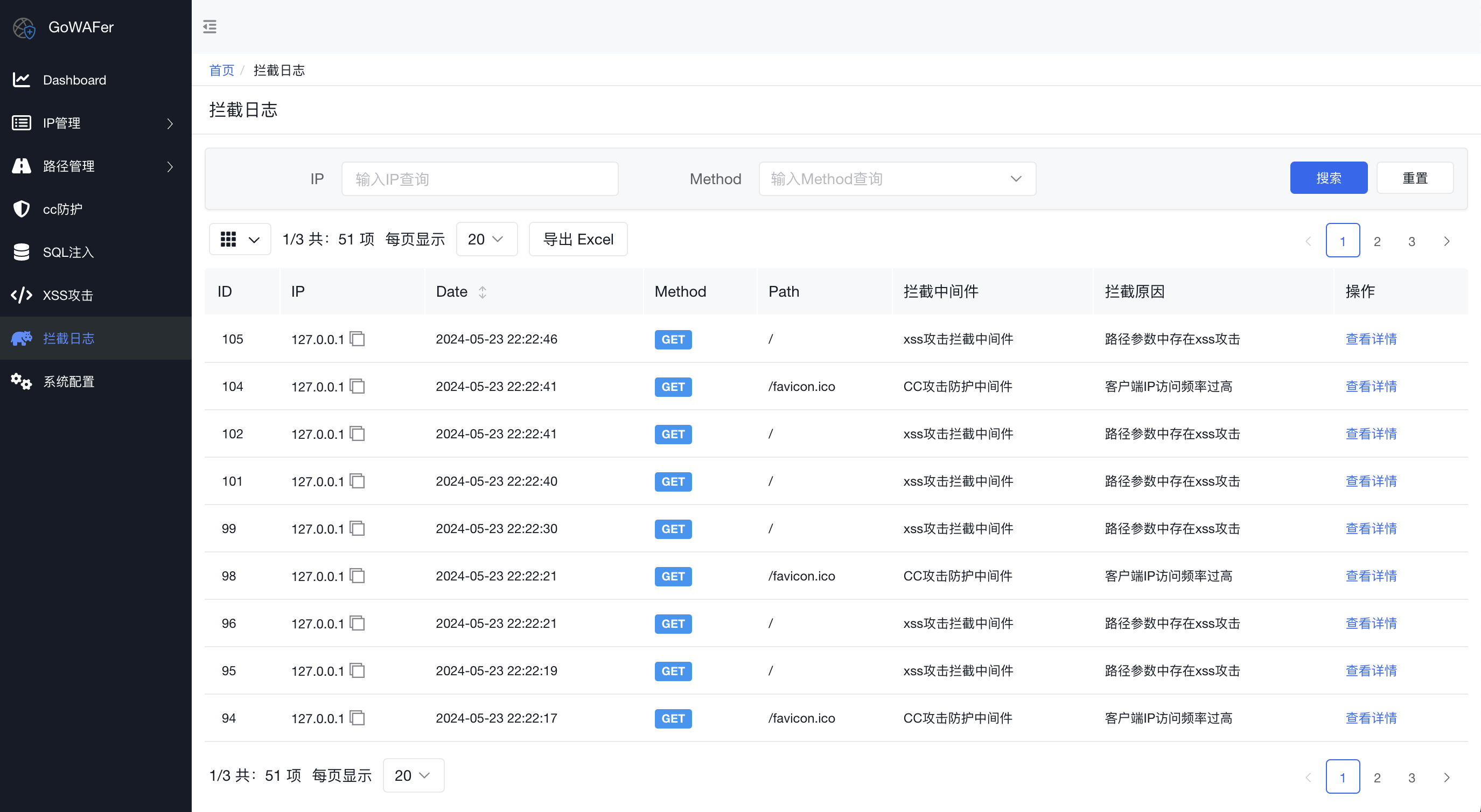Collapse the sidebar with the fold icon
Viewport: 1481px width, 812px height.
(210, 26)
